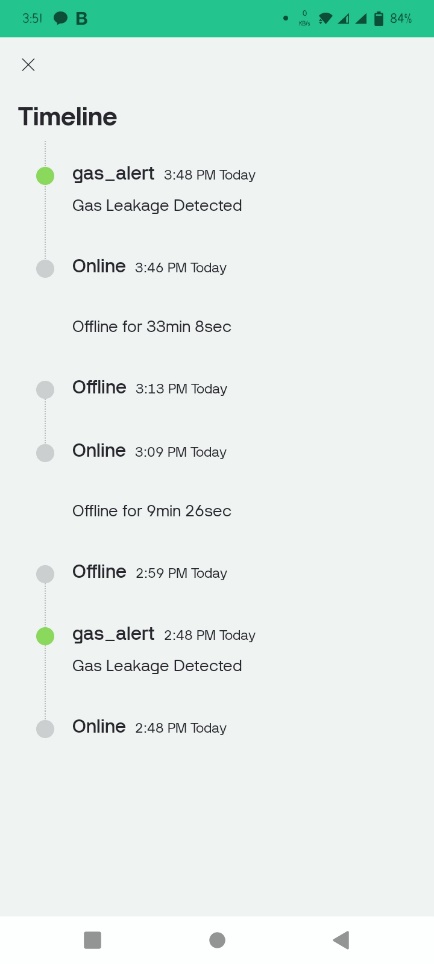The width and height of the screenshot is (434, 964).
Task: Tap the Wi-Fi signal icon in the status bar
Action: point(325,19)
